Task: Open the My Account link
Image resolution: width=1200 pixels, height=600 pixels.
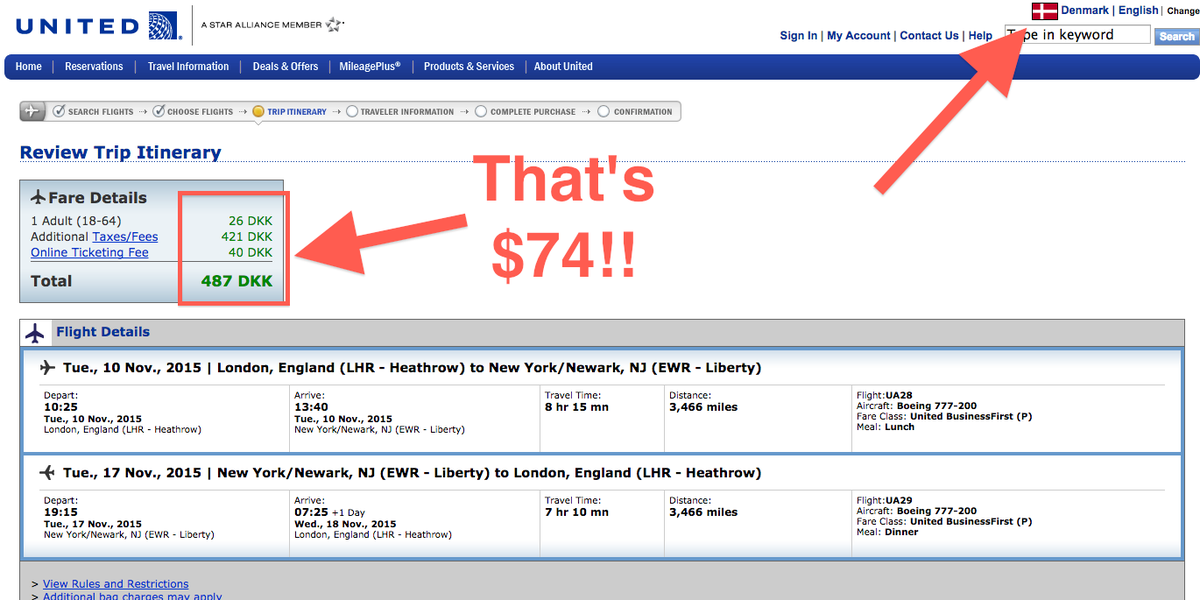Action: (x=858, y=36)
